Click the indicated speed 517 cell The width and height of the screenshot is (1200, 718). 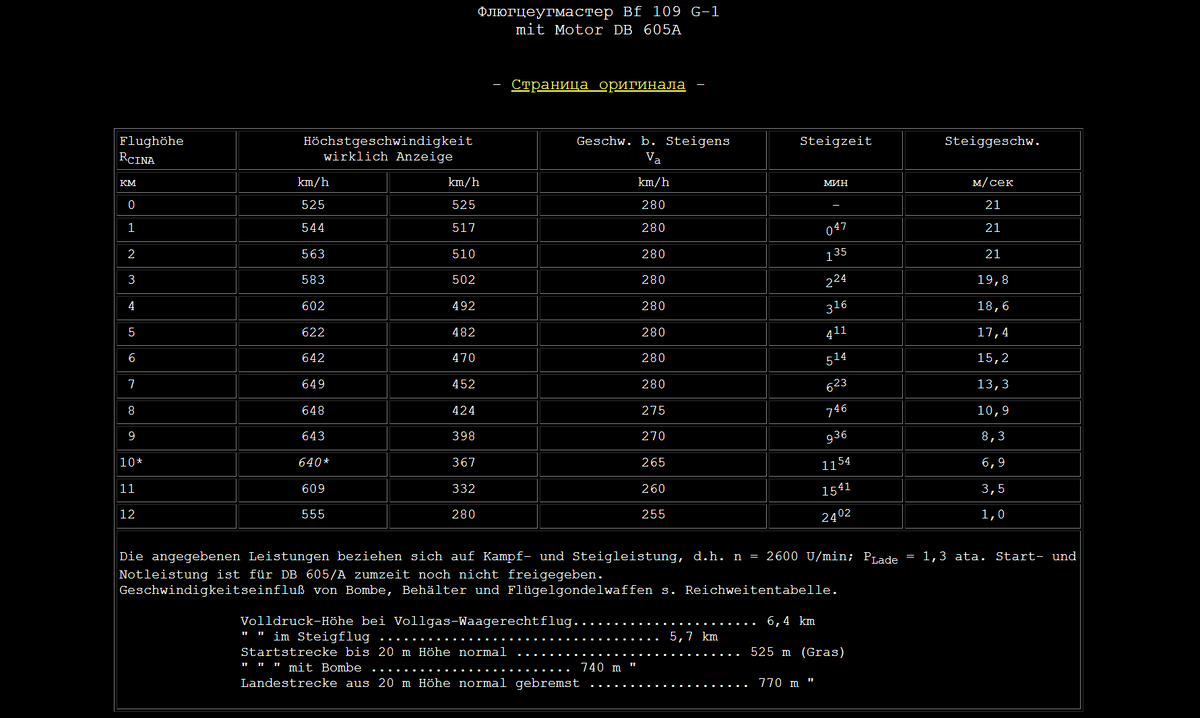click(x=463, y=229)
